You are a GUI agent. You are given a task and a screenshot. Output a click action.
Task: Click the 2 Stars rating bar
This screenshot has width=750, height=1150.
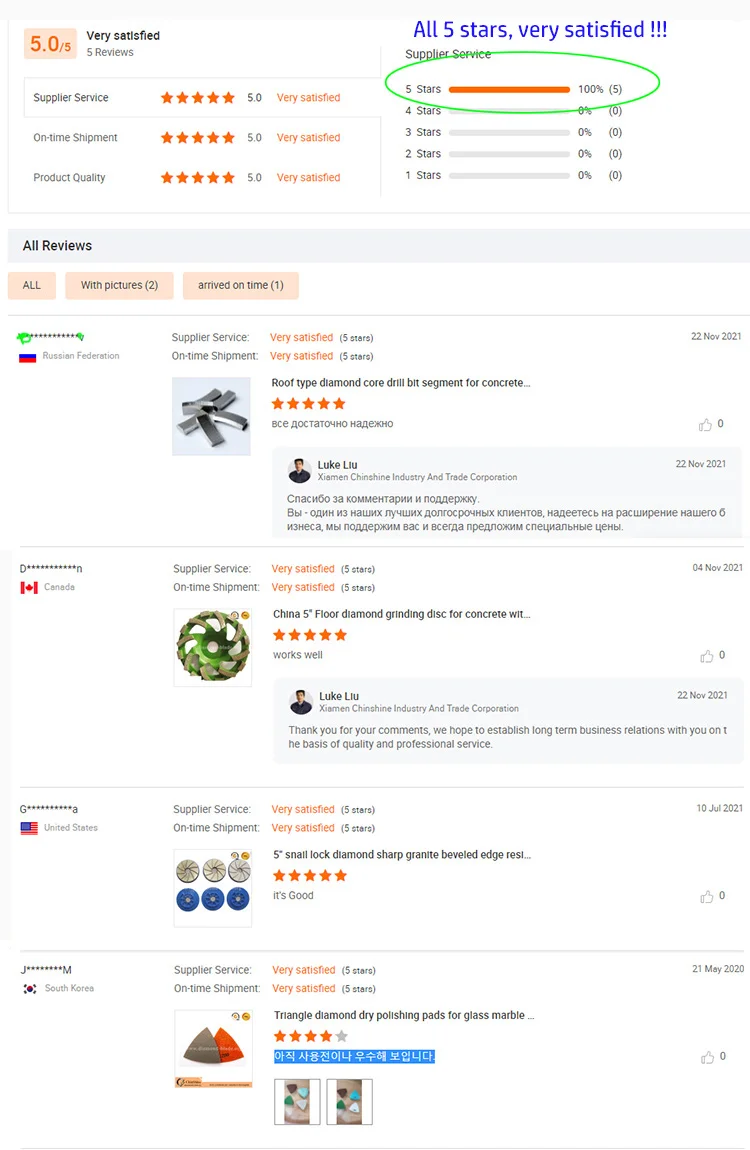(510, 154)
